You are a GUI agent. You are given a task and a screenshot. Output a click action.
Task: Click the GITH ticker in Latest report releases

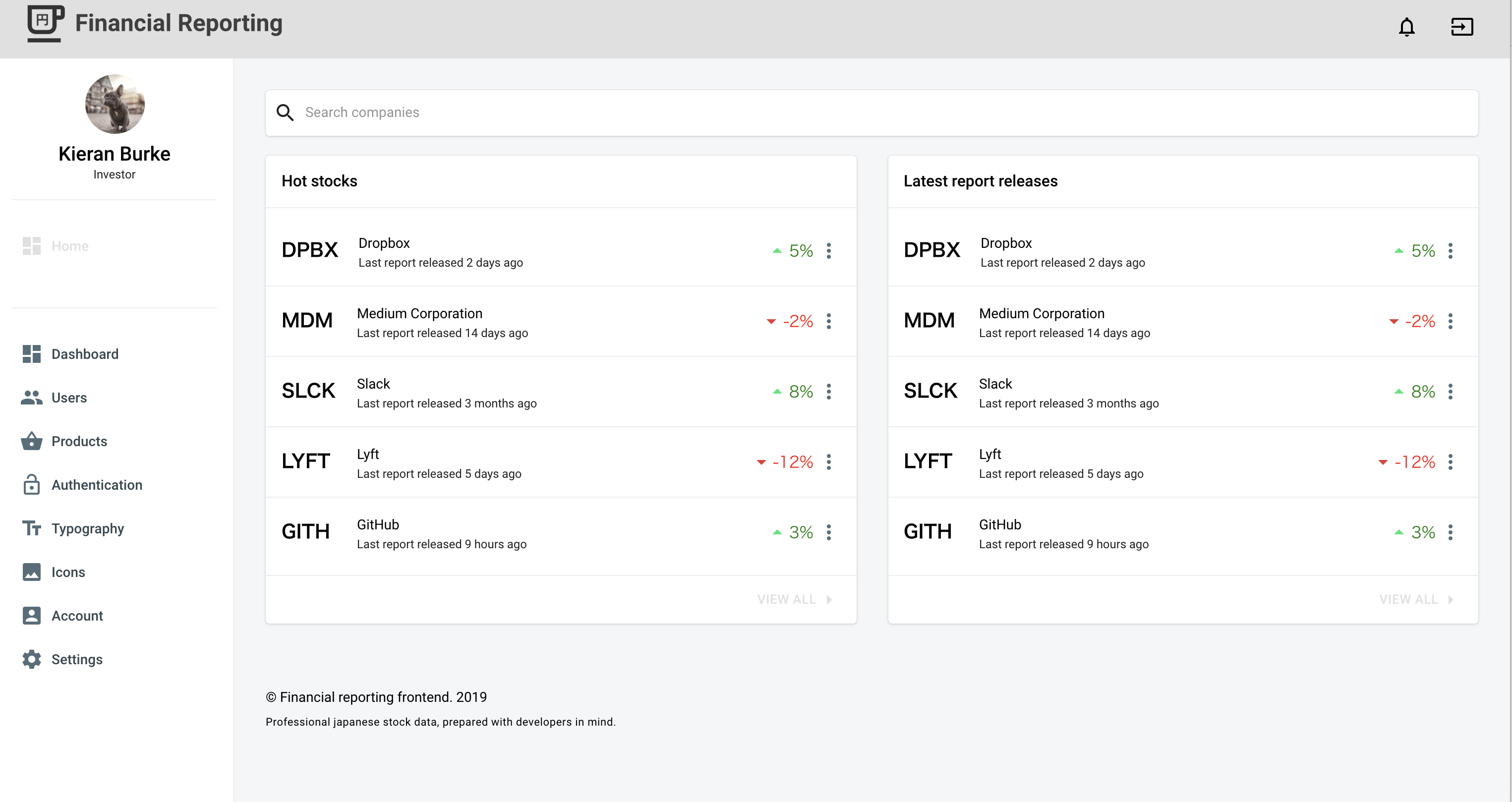coord(928,532)
